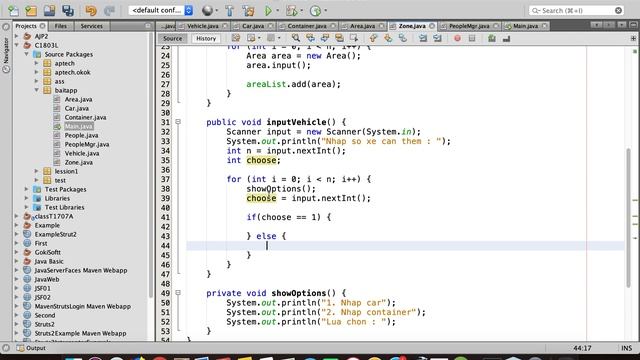The height and width of the screenshot is (360, 640).
Task: Click in the Search field
Action: [576, 11]
